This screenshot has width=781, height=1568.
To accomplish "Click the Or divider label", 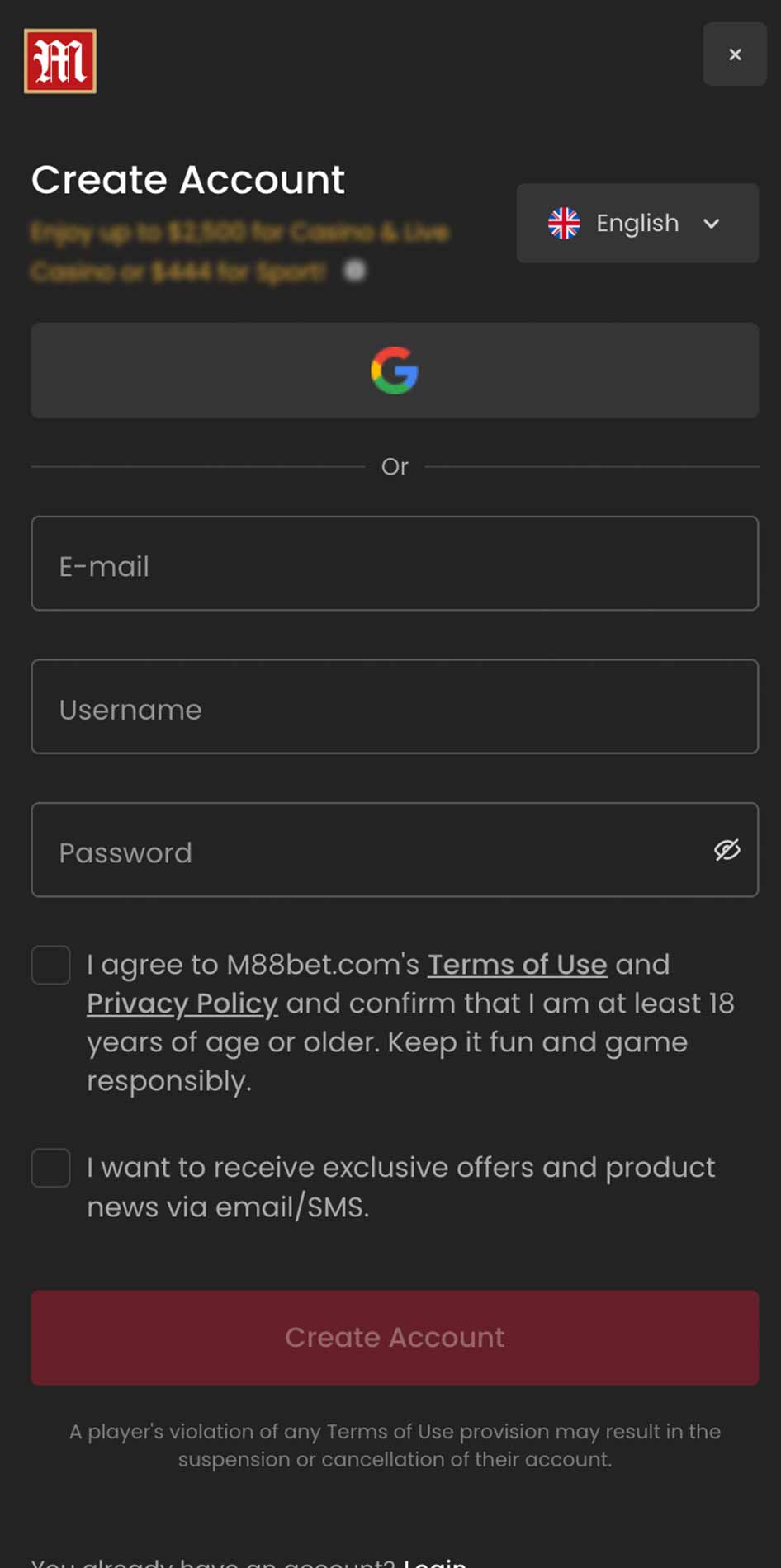I will click(395, 467).
